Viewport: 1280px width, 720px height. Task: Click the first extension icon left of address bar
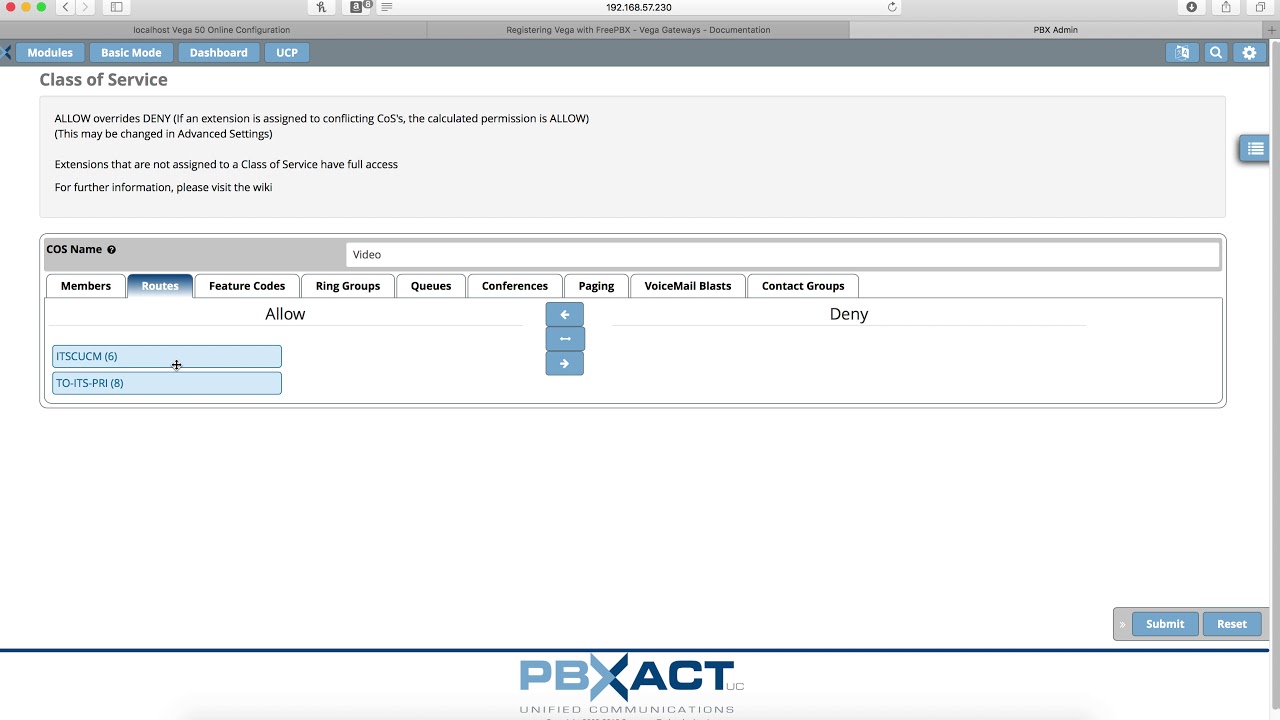pos(321,7)
